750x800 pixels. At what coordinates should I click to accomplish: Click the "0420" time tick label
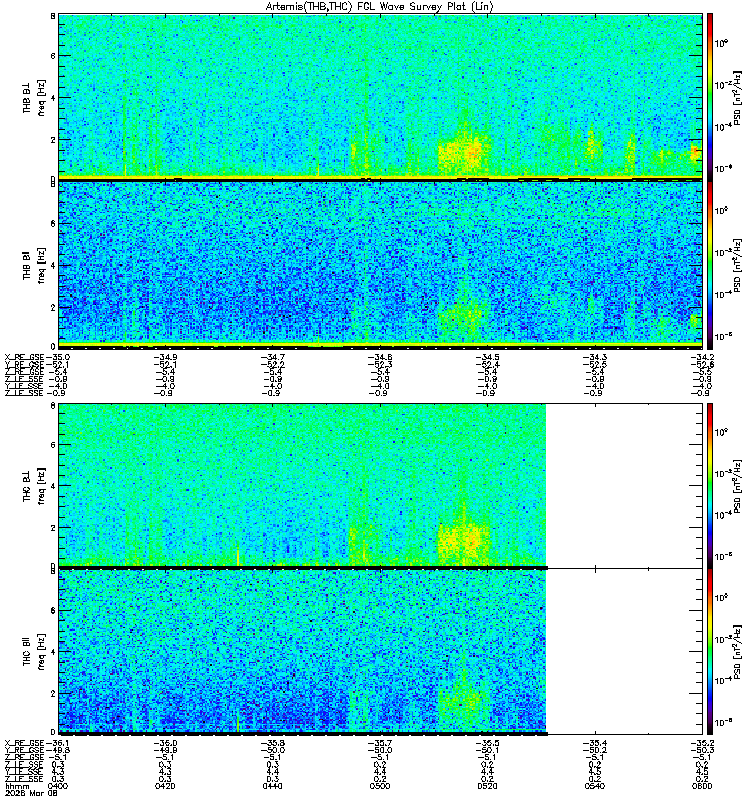(165, 786)
